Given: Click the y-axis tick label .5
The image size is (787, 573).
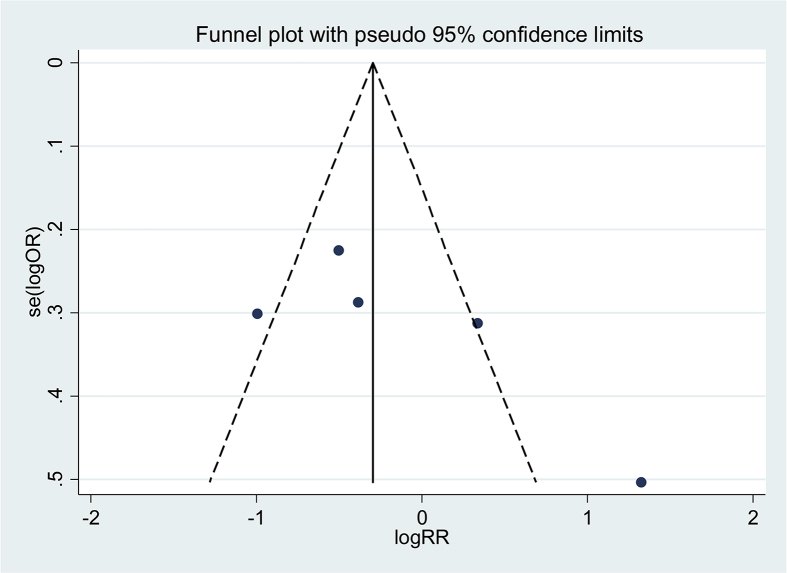Looking at the screenshot, I should click(x=57, y=479).
